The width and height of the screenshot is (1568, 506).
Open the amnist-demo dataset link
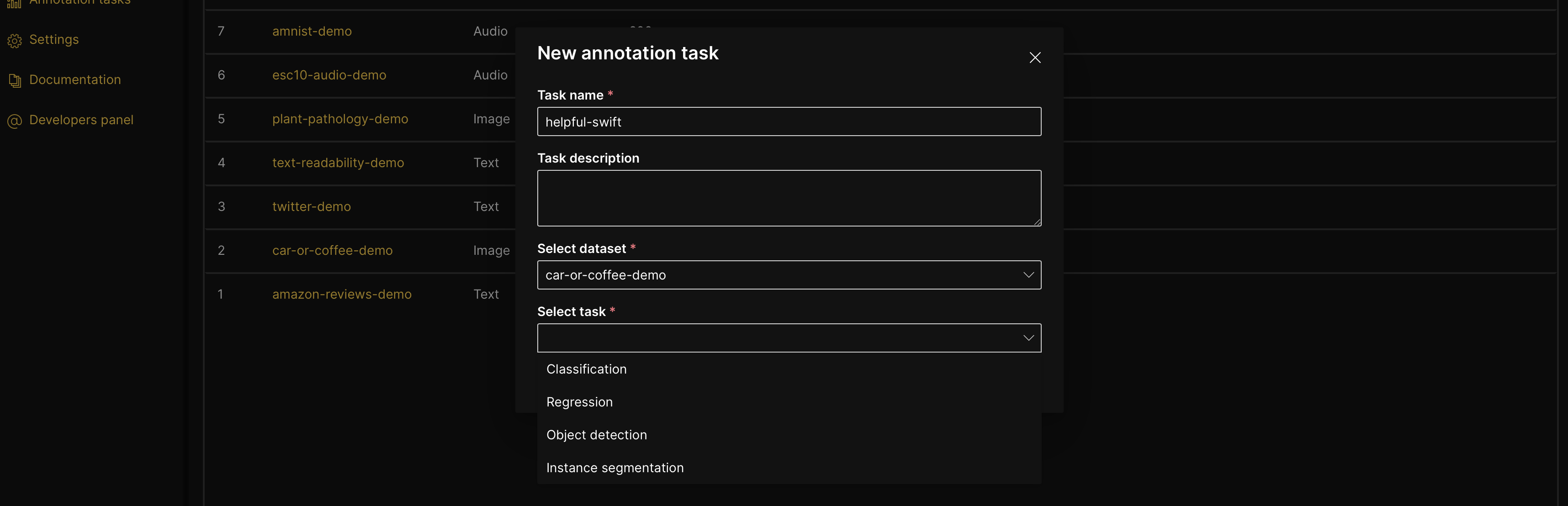click(x=312, y=32)
